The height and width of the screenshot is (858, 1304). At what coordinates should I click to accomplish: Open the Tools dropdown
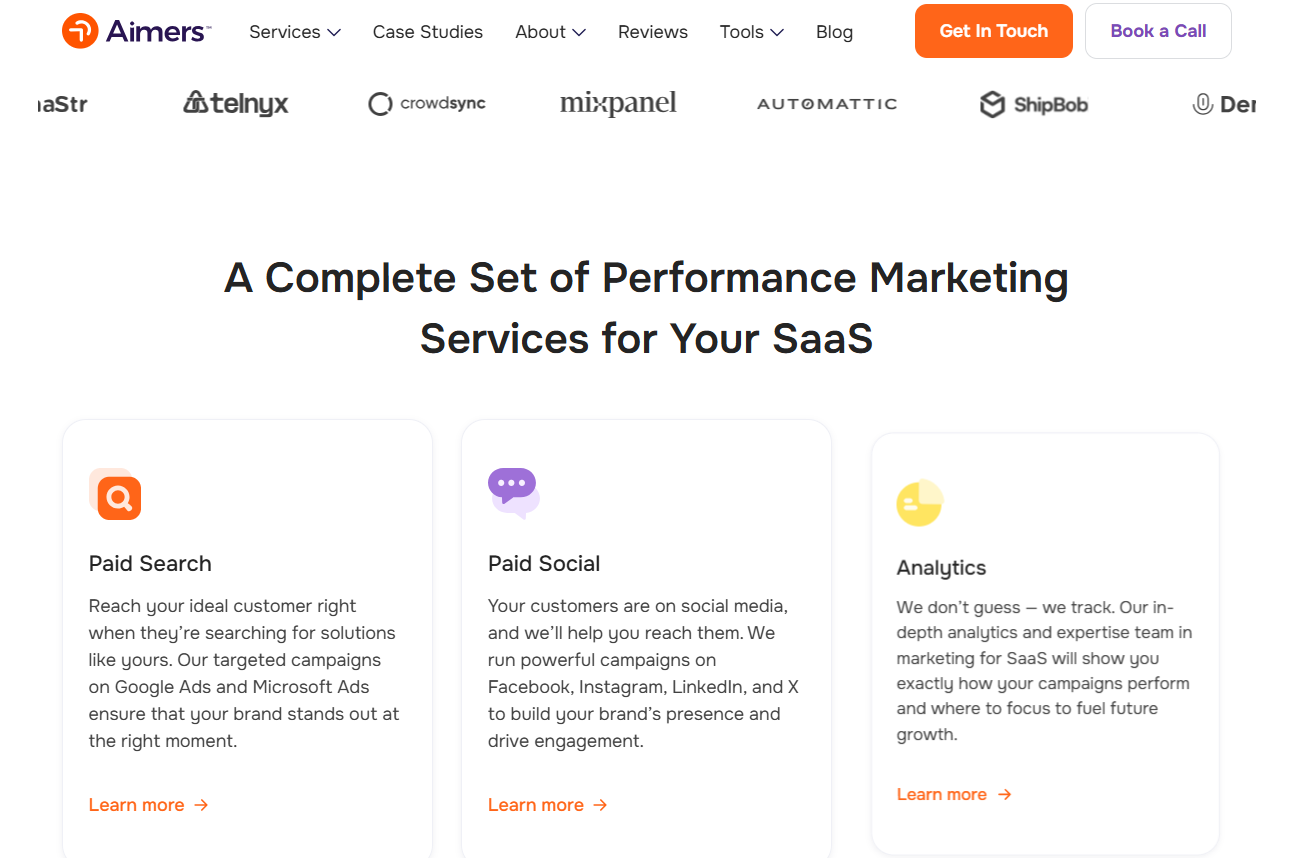pos(751,31)
